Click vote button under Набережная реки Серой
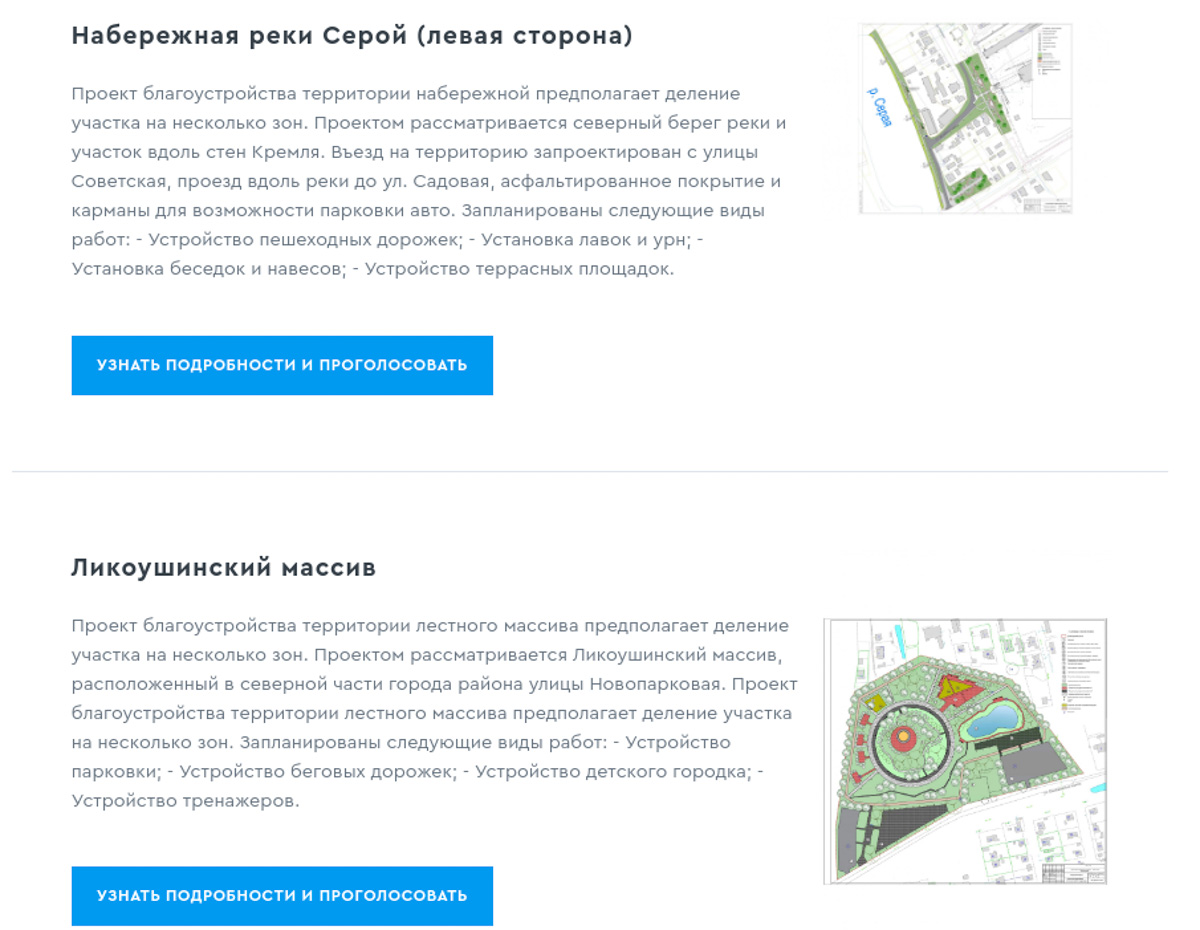 (x=281, y=365)
